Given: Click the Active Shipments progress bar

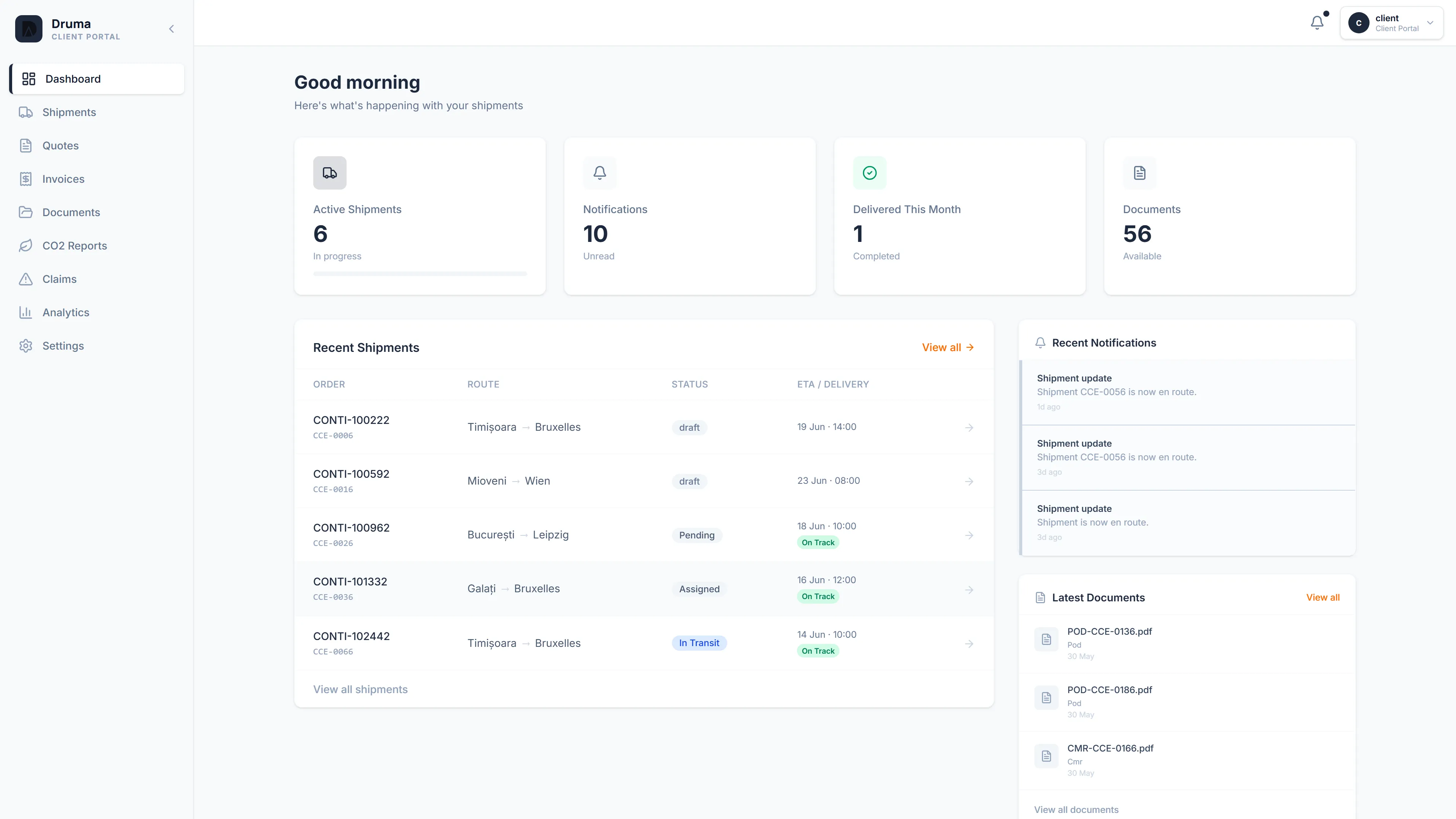Looking at the screenshot, I should [420, 273].
